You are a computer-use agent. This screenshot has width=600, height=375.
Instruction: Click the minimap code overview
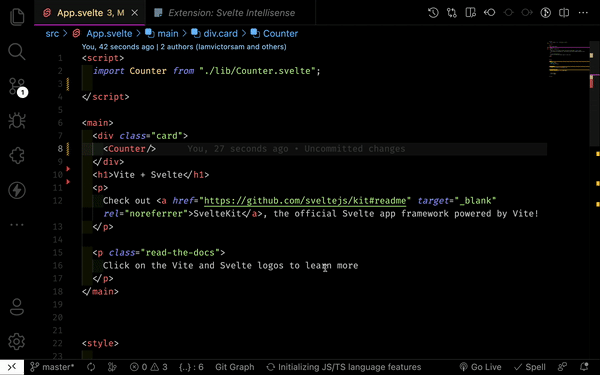568,60
